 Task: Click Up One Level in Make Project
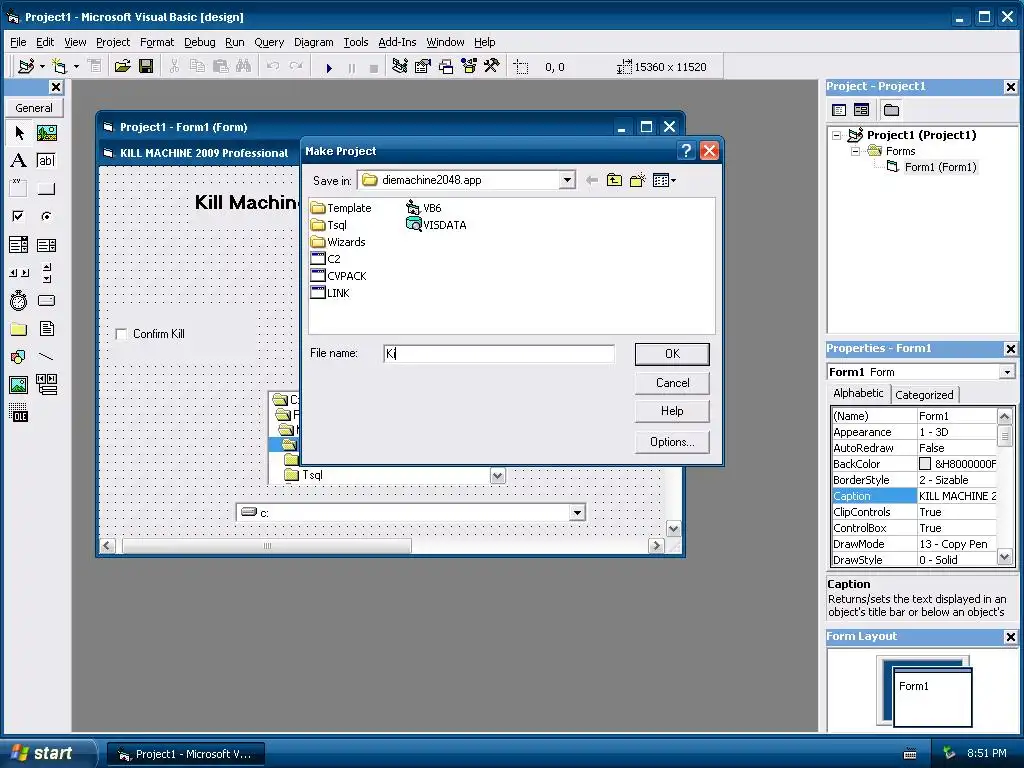point(614,180)
